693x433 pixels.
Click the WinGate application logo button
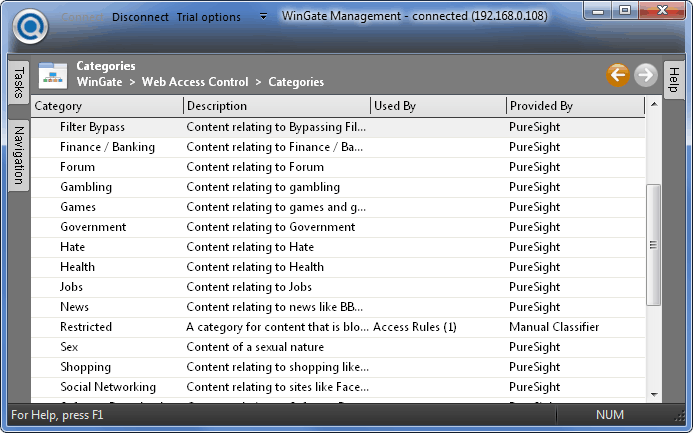click(x=30, y=27)
